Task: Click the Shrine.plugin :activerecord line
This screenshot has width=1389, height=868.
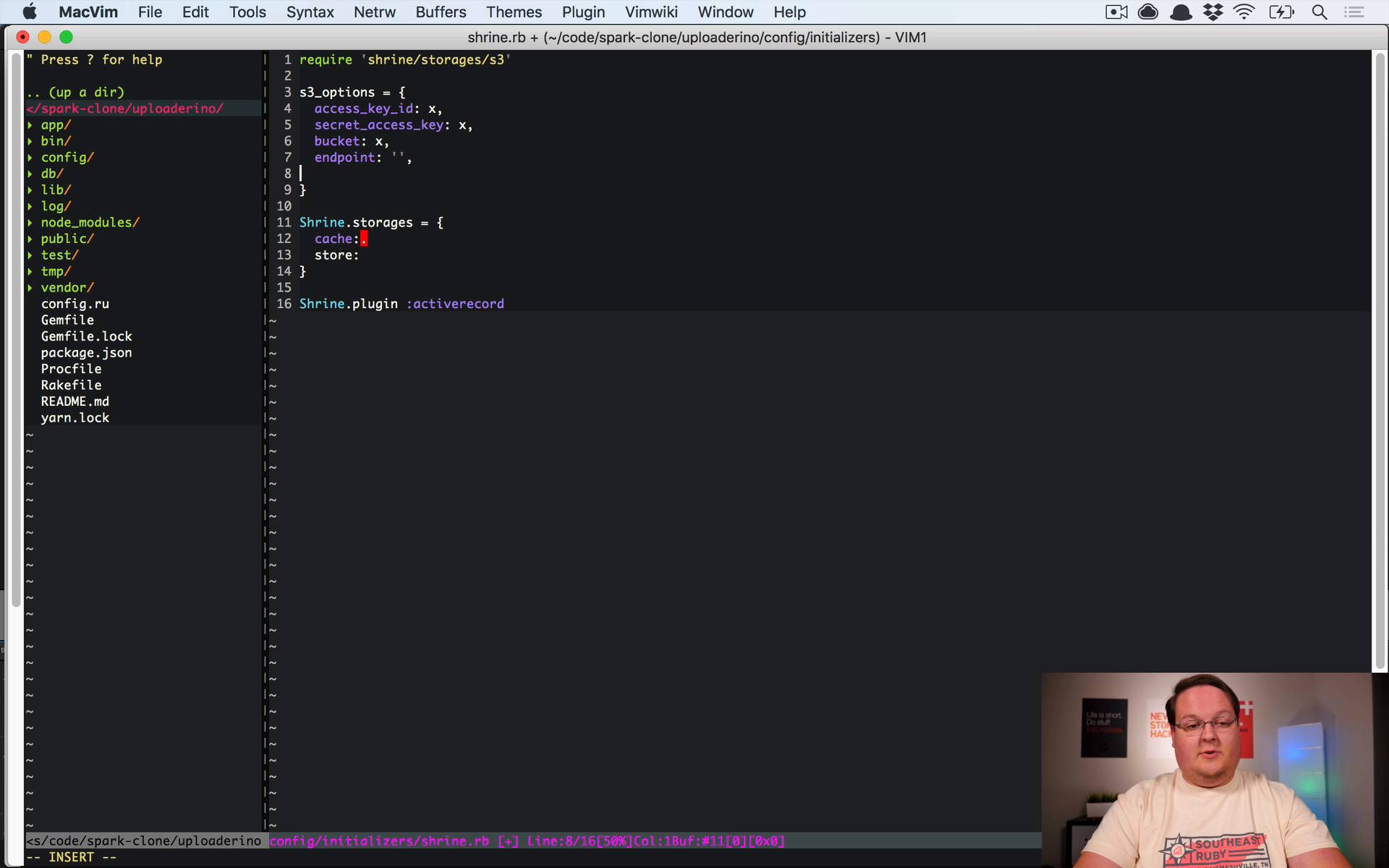Action: (x=402, y=304)
